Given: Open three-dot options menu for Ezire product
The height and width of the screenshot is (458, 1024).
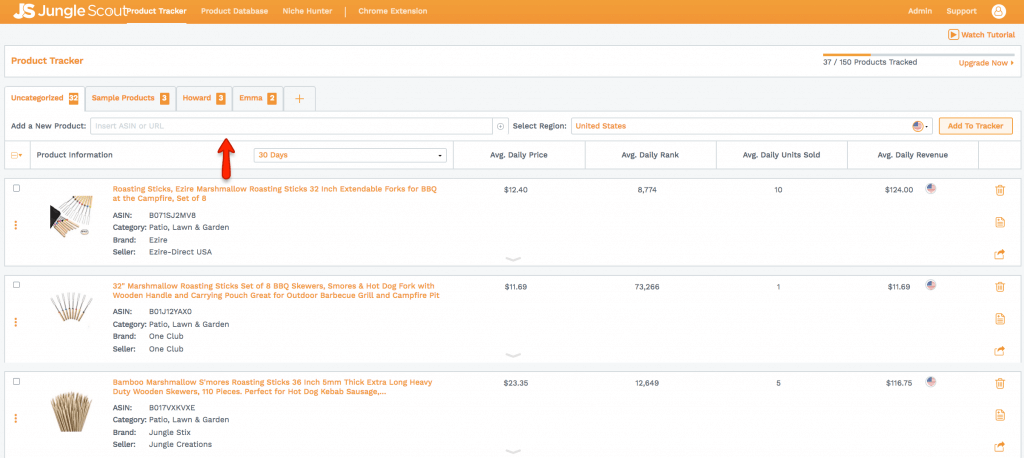Looking at the screenshot, I should (x=16, y=225).
